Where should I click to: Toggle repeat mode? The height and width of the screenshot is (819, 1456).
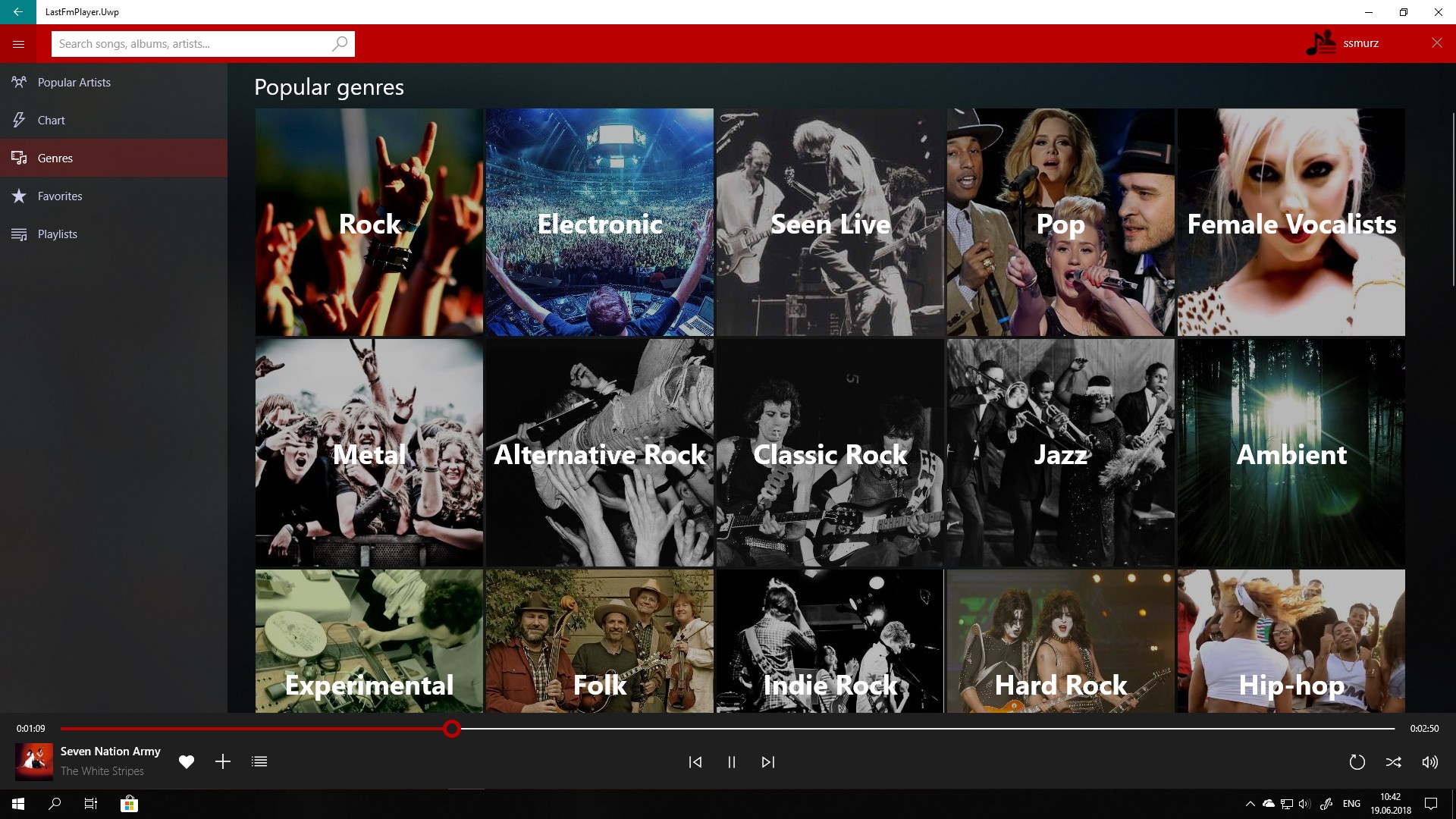coord(1357,762)
